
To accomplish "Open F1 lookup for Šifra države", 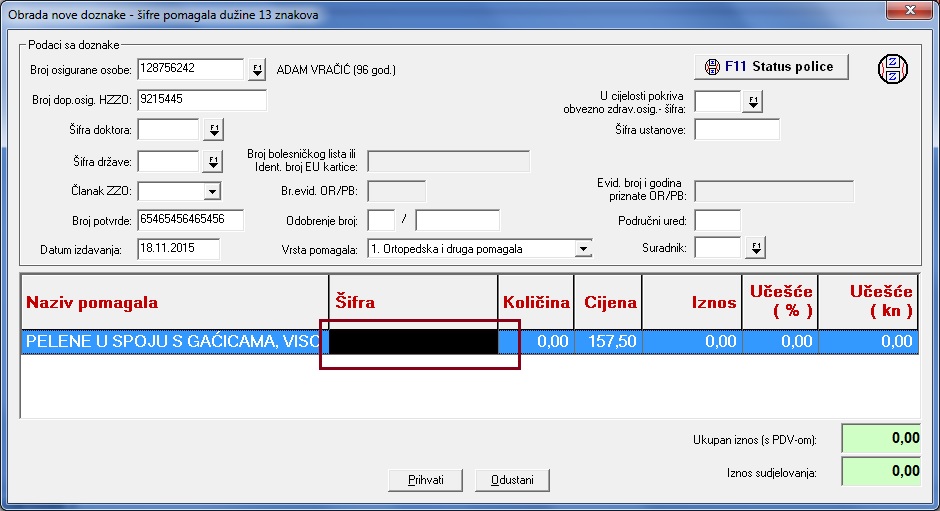I will point(213,161).
